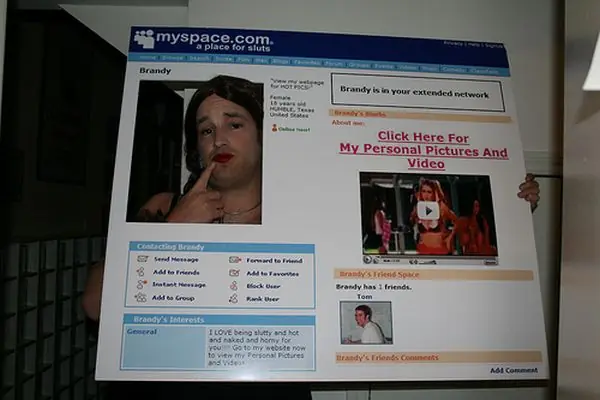Click the Send Message envelope icon

(x=142, y=259)
